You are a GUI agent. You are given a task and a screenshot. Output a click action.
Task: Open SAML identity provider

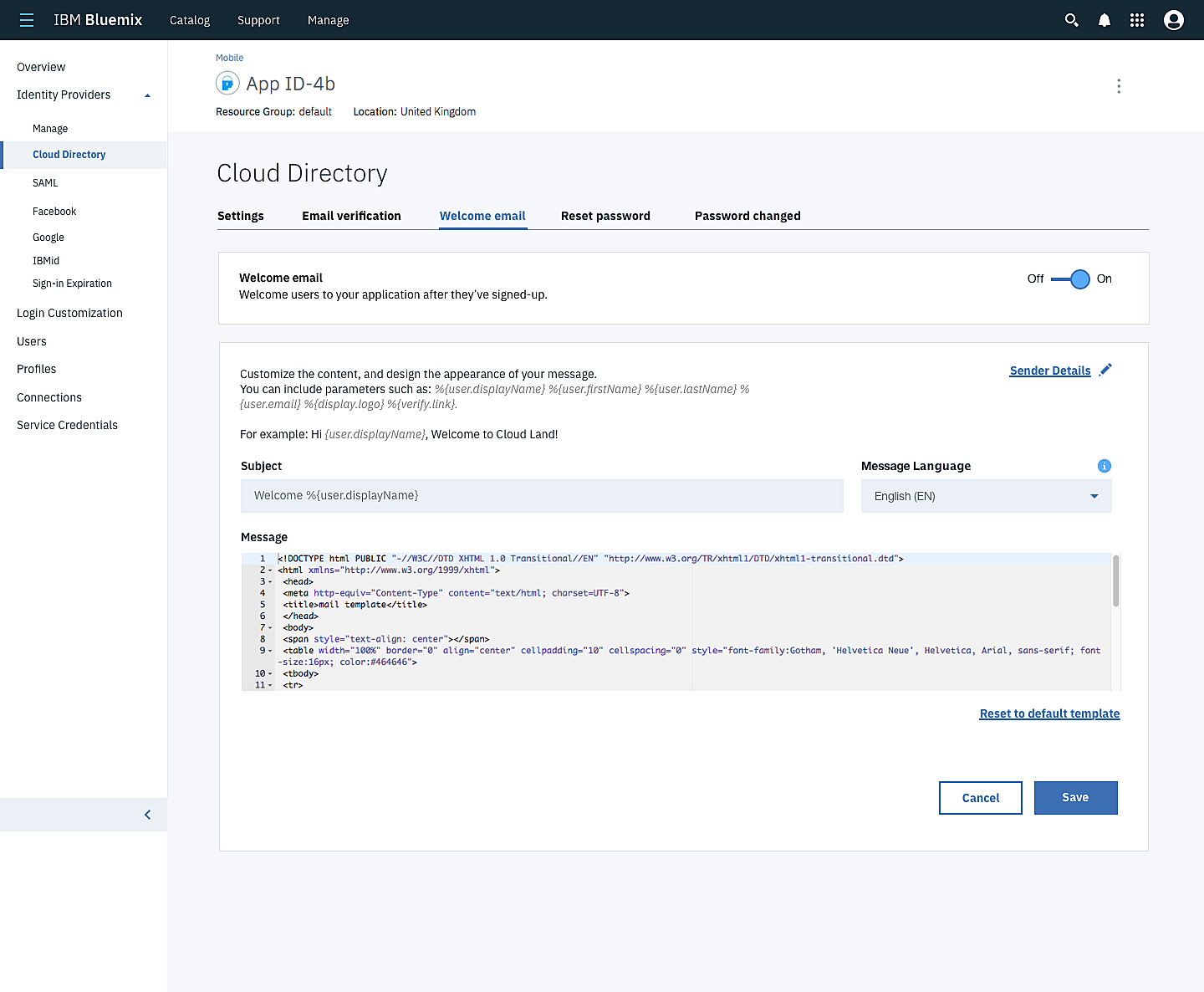click(45, 183)
